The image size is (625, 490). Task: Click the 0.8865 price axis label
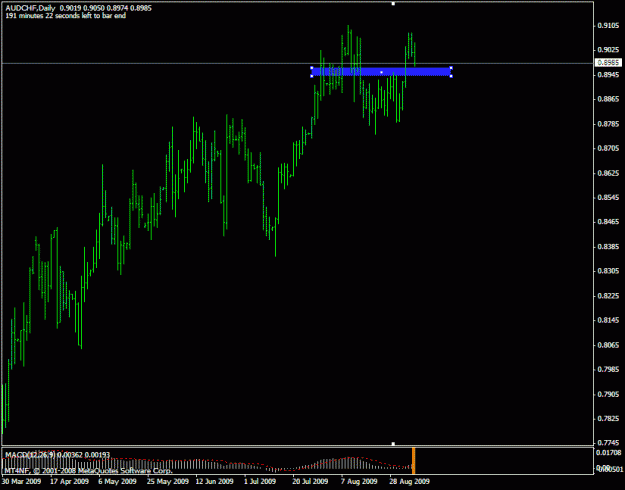point(608,99)
